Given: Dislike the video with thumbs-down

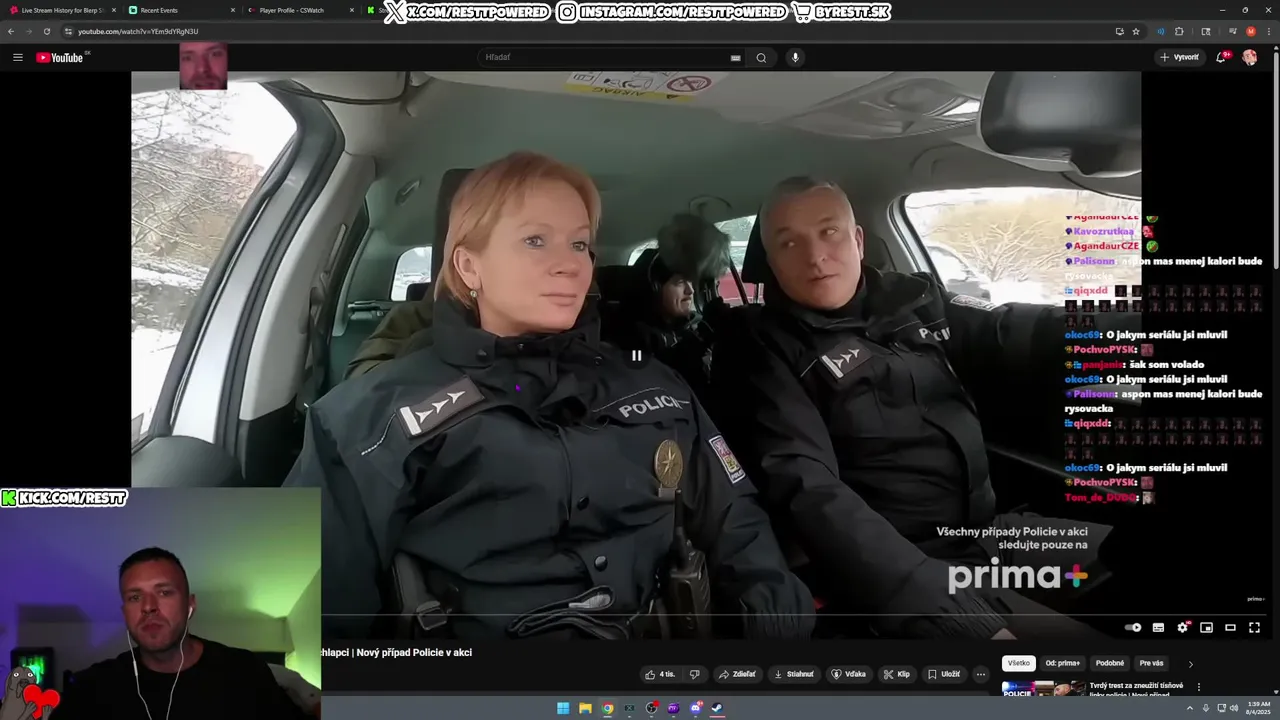Looking at the screenshot, I should coord(695,674).
